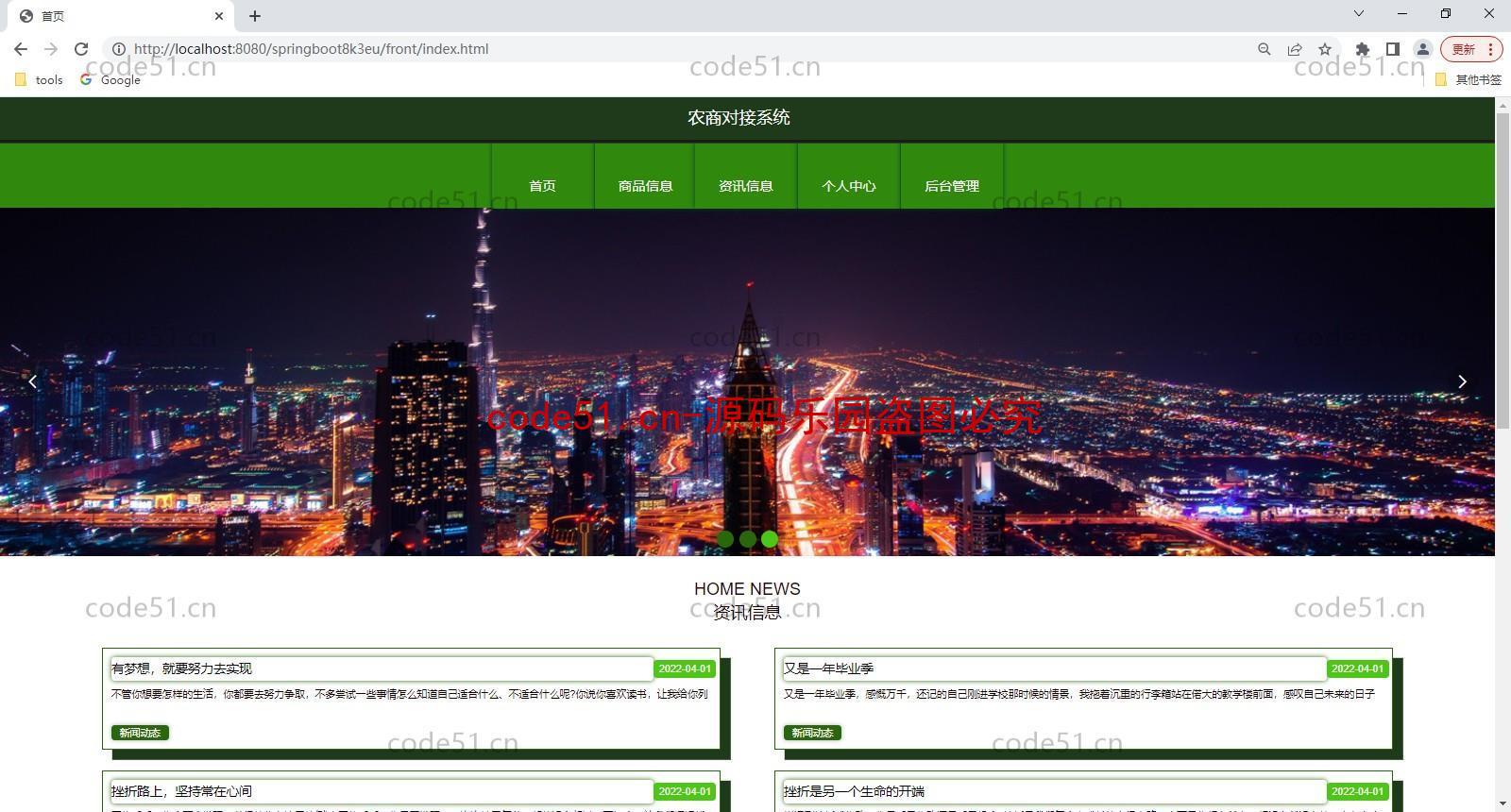Select the first carousel indicator dot
Screen dimensions: 1511x812
coord(725,539)
